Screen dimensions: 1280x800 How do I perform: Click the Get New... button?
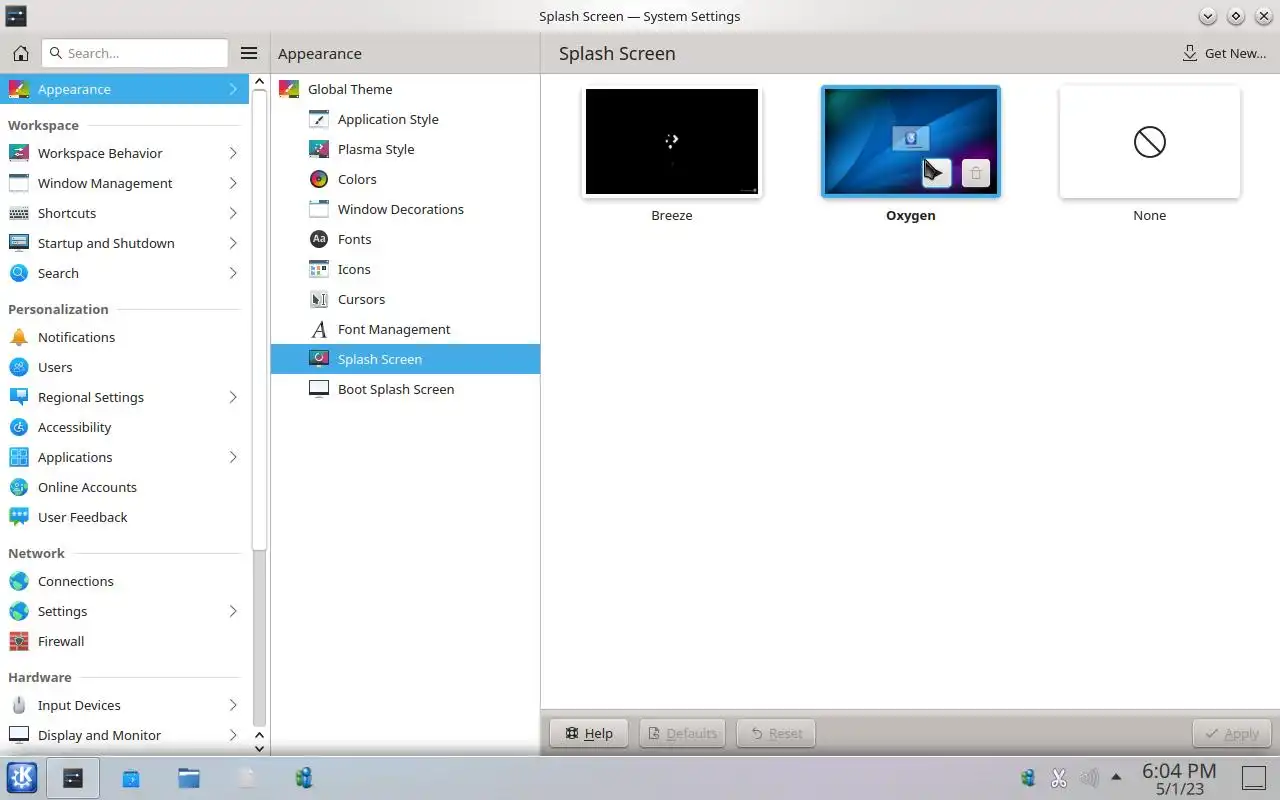click(1224, 53)
